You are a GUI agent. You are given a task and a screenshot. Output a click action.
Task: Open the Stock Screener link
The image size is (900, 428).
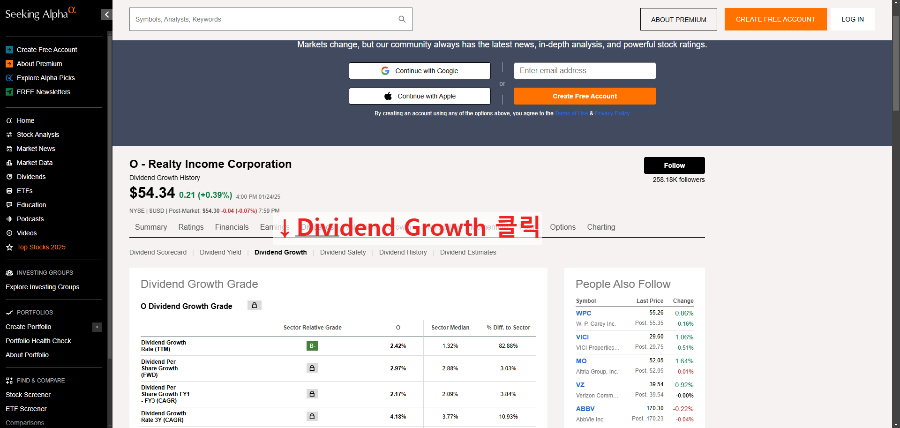click(x=28, y=395)
